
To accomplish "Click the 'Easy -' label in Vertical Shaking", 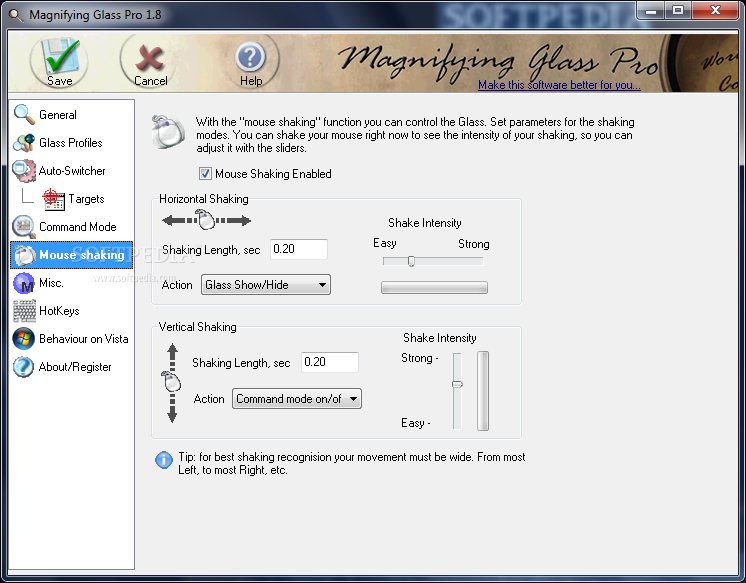I will pyautogui.click(x=415, y=423).
